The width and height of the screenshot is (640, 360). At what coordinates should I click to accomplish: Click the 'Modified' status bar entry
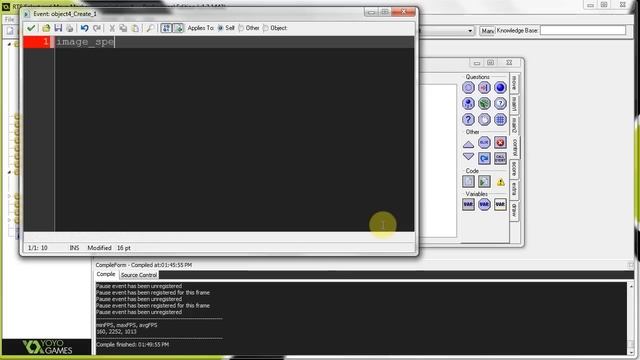(99, 248)
